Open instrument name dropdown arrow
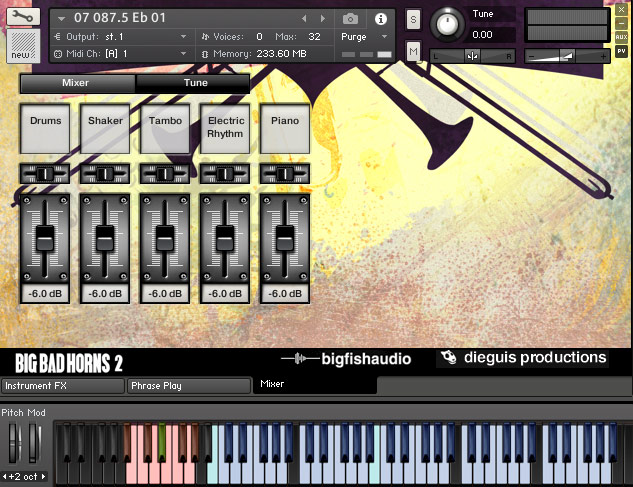This screenshot has width=633, height=487. point(61,19)
